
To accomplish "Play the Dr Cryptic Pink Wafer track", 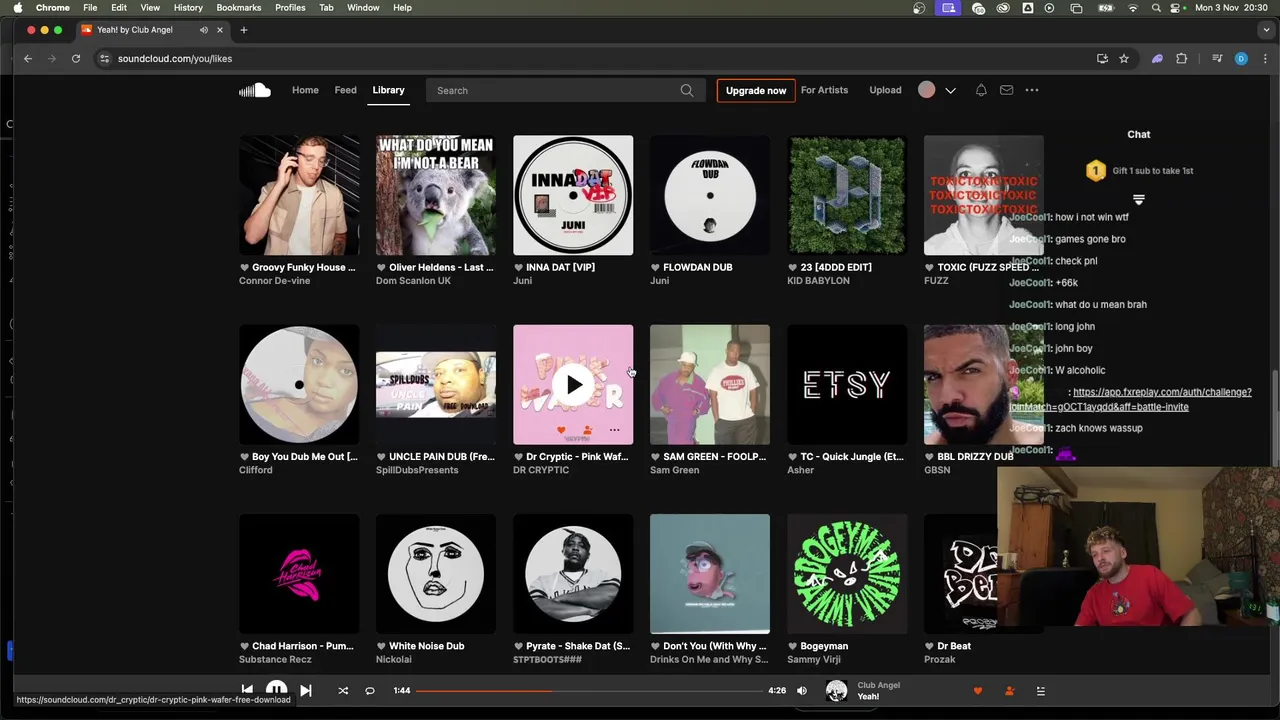I will click(573, 384).
